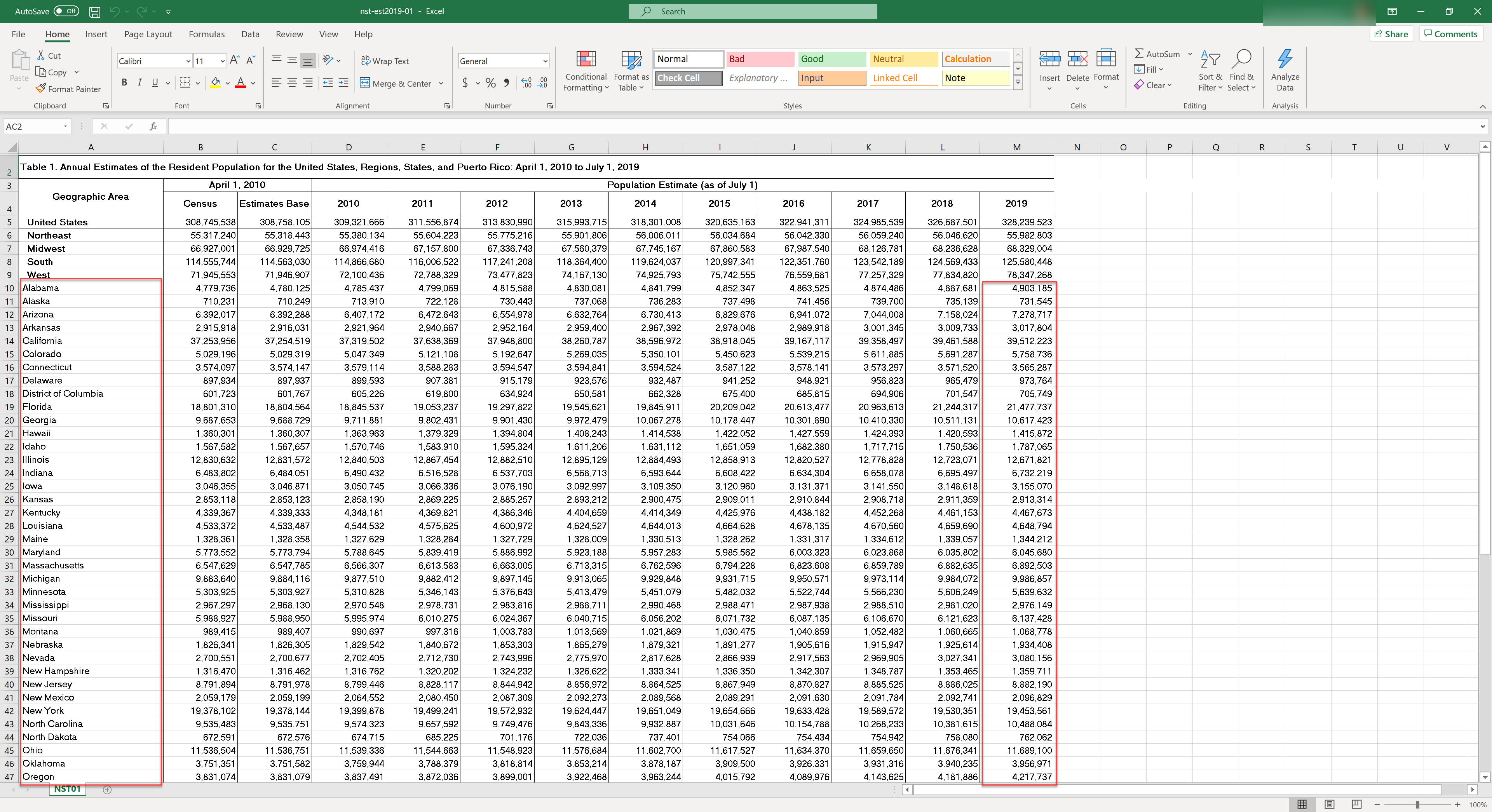The image size is (1492, 812).
Task: Apply the Calculation cell style
Action: click(x=976, y=59)
